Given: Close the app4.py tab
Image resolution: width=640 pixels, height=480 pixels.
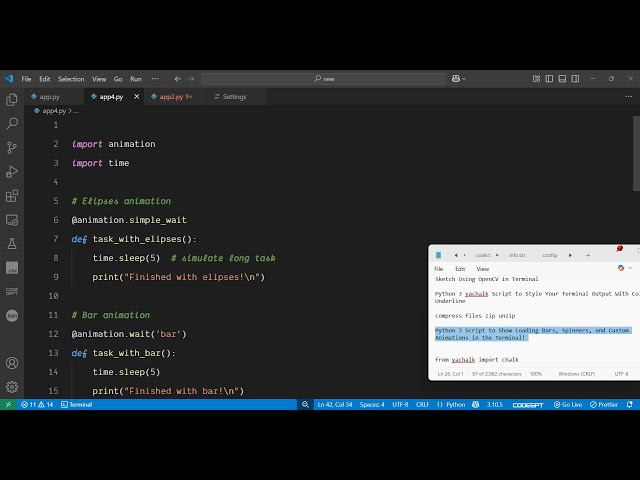Looking at the screenshot, I should click(x=137, y=97).
